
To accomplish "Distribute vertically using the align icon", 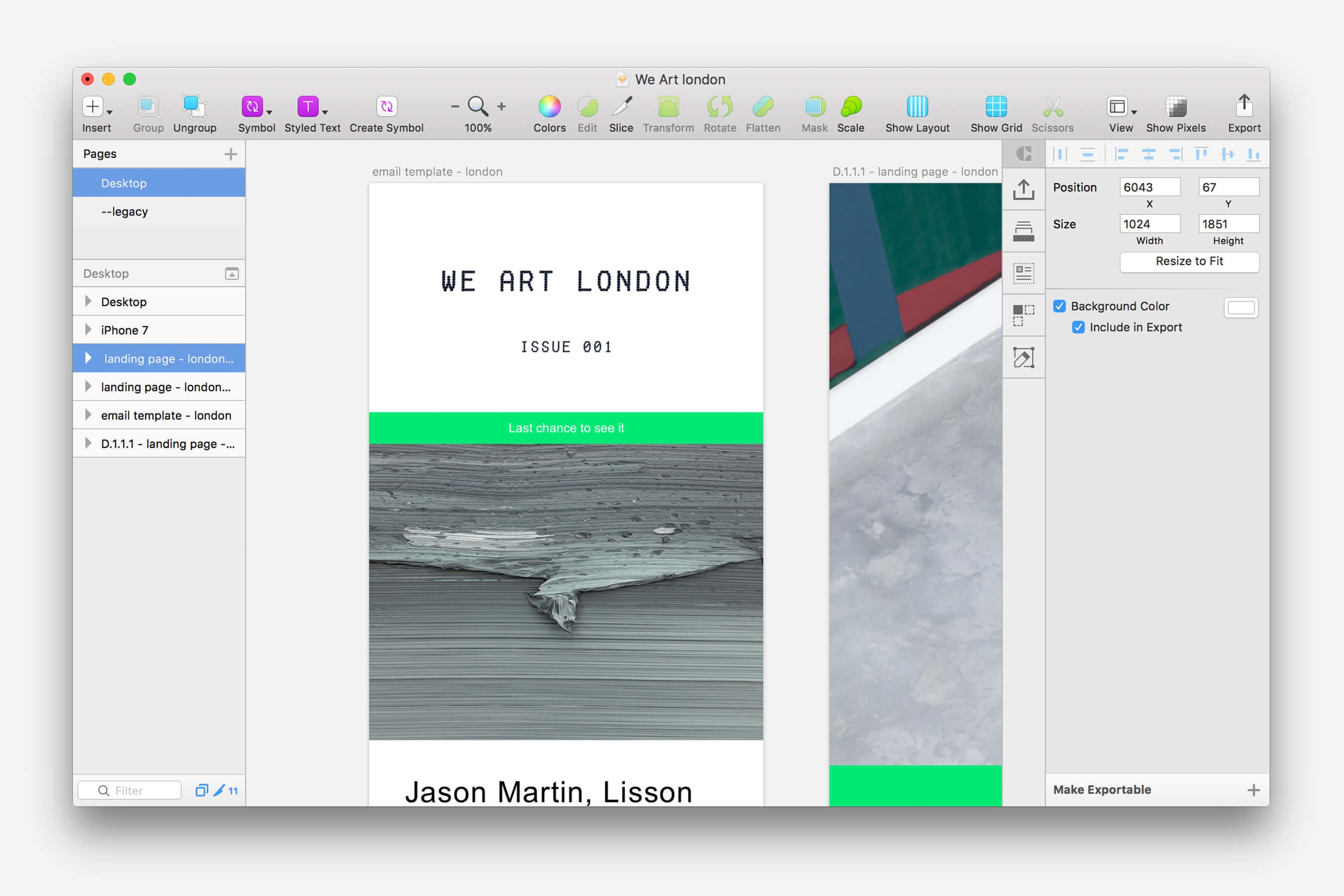I will pyautogui.click(x=1088, y=154).
